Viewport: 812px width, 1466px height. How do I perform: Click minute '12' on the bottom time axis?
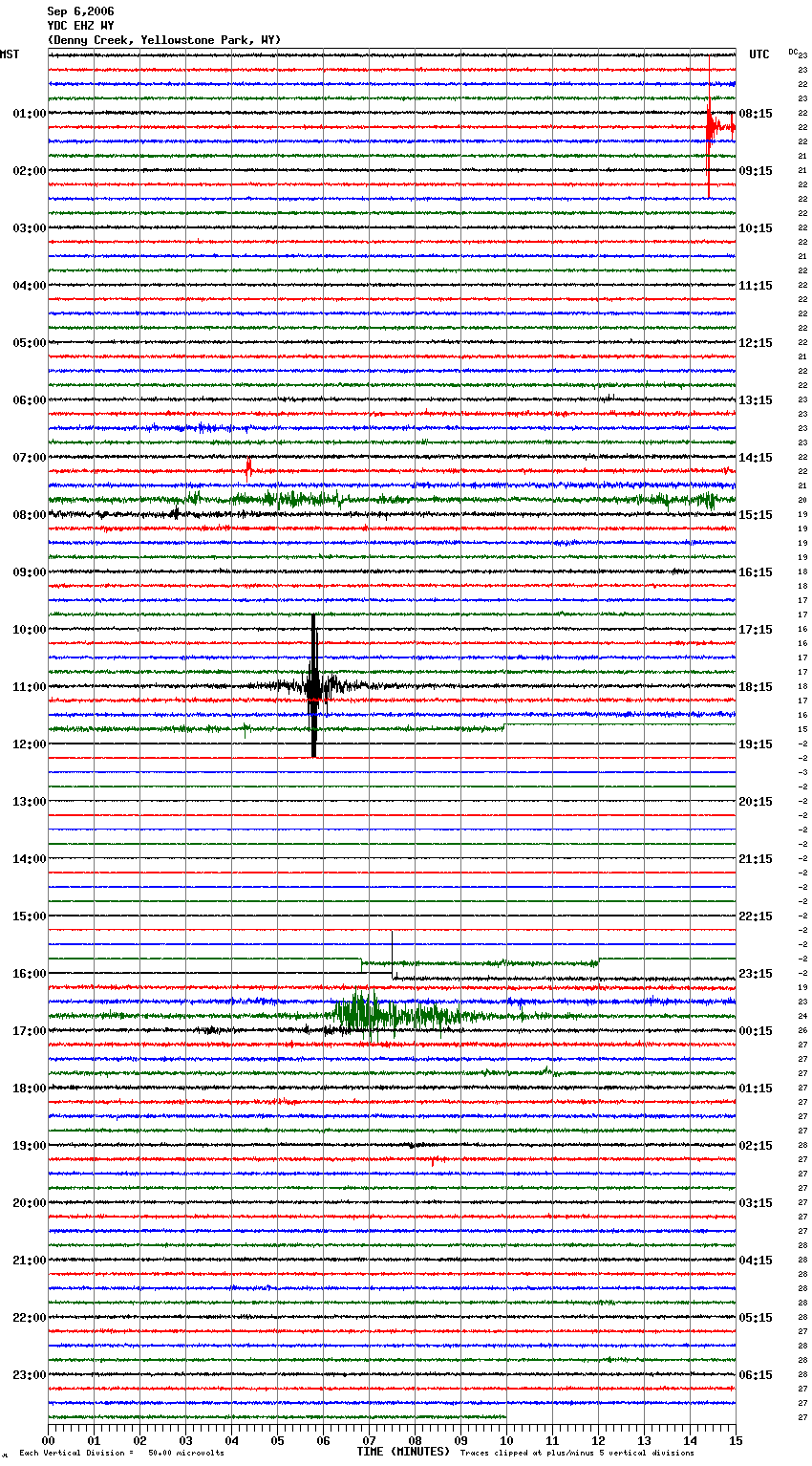click(x=598, y=1440)
